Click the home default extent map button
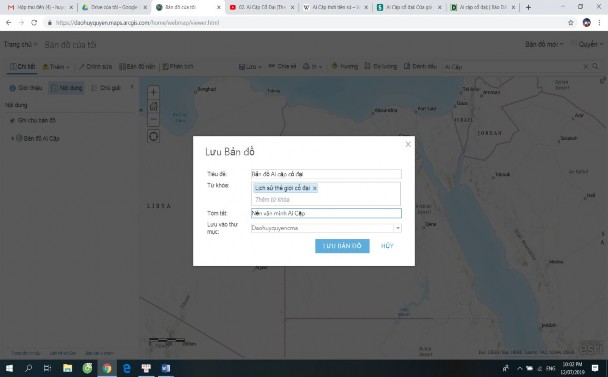 153,106
